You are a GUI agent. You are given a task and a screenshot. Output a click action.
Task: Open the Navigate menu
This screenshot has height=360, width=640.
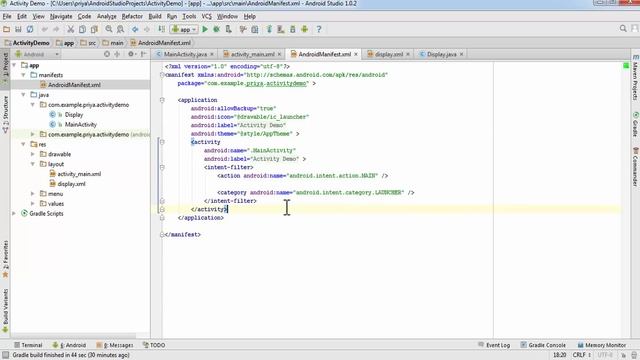[x=61, y=16]
